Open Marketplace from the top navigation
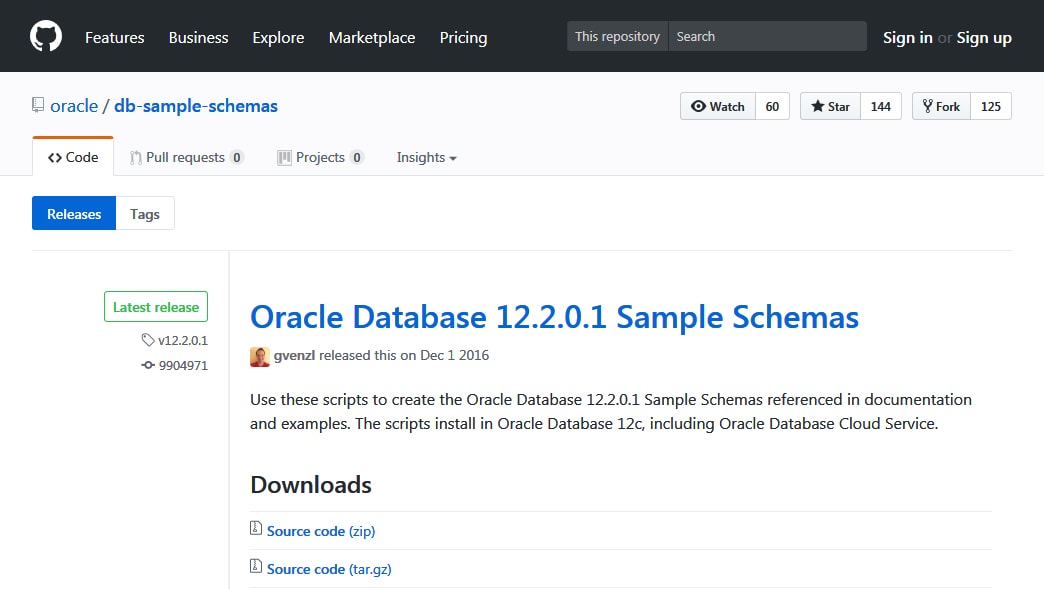The height and width of the screenshot is (589, 1044). coord(372,37)
